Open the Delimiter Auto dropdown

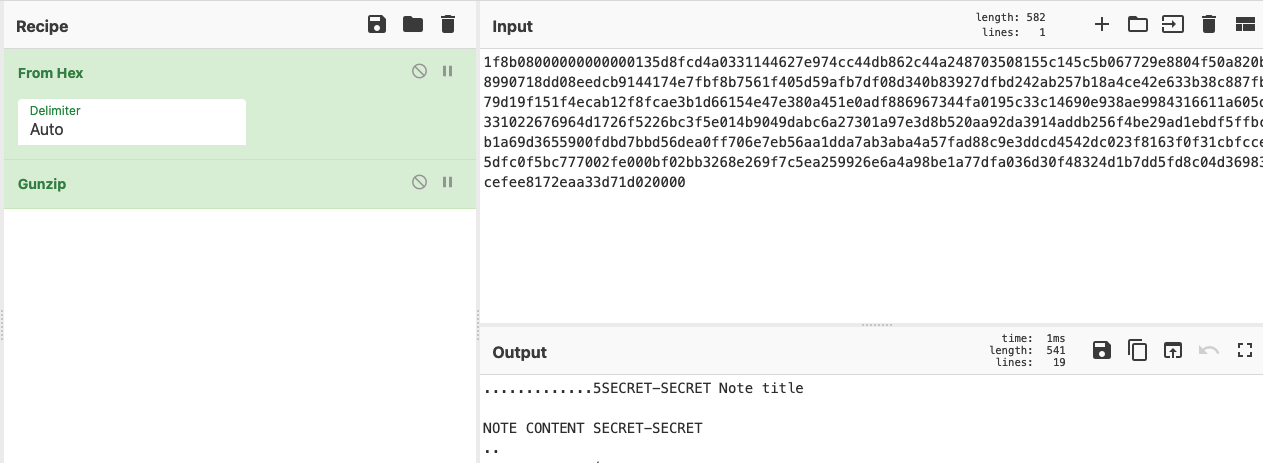(132, 121)
